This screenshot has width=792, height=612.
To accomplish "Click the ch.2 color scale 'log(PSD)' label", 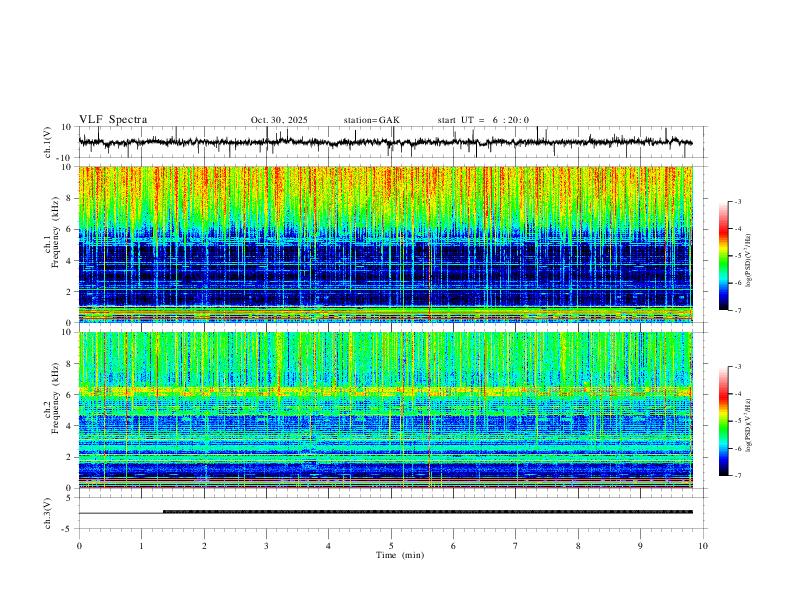I will (749, 425).
